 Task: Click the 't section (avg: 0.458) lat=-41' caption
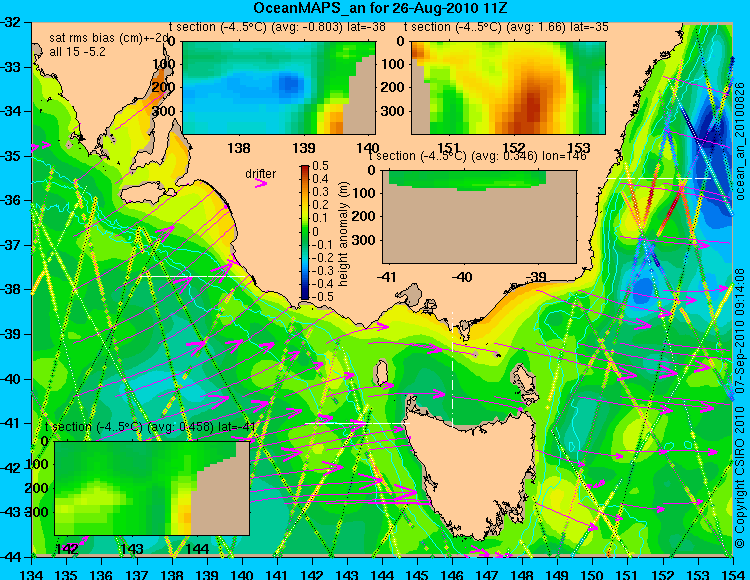[x=150, y=427]
